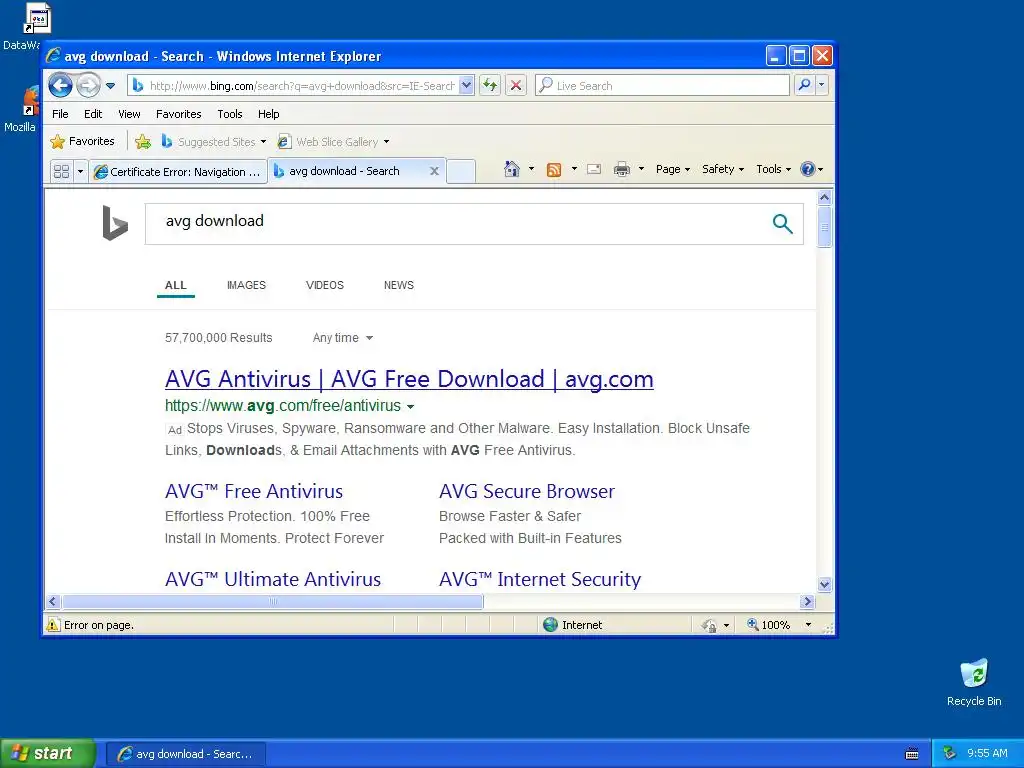Click the Bing search magnifier icon
Screen dimensions: 1024x768
pos(782,223)
